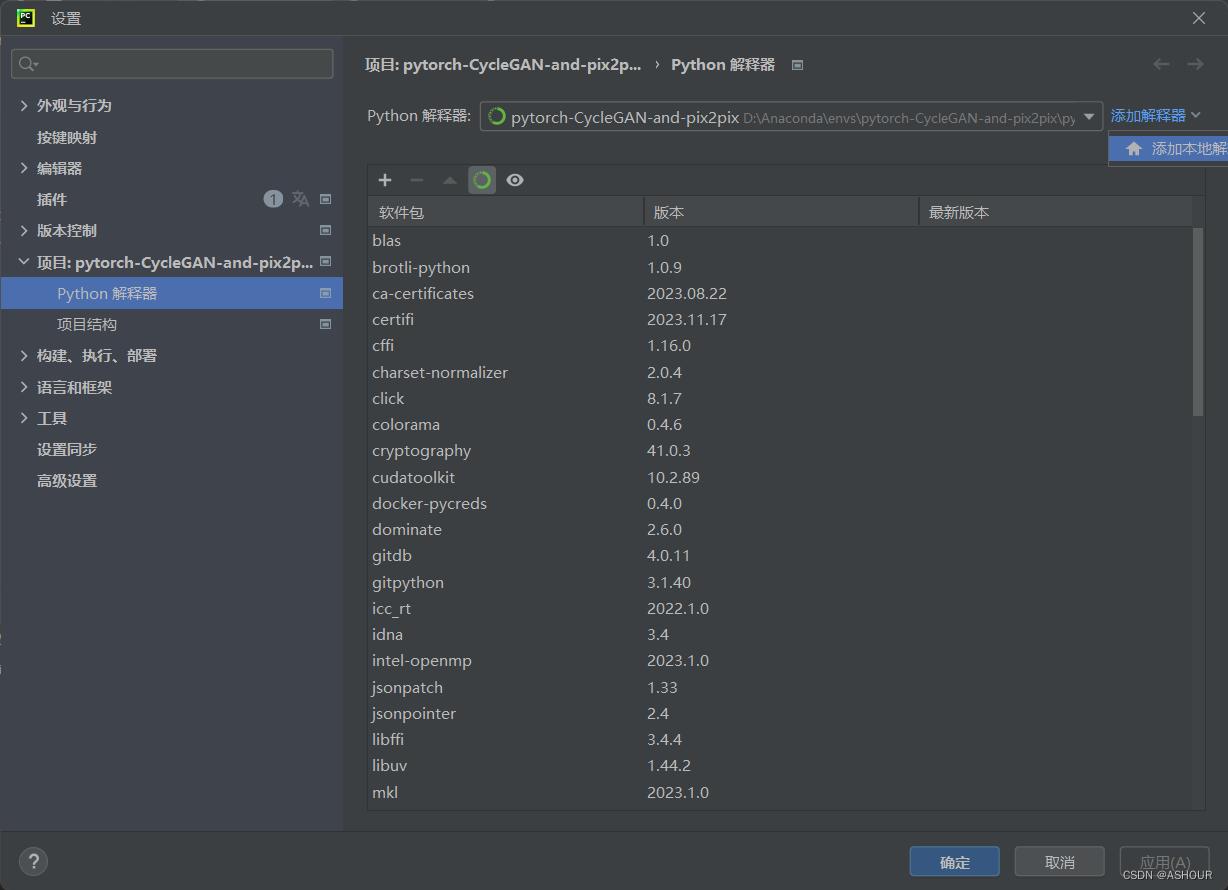Viewport: 1228px width, 890px height.
Task: Click the install package plus icon
Action: (x=385, y=180)
